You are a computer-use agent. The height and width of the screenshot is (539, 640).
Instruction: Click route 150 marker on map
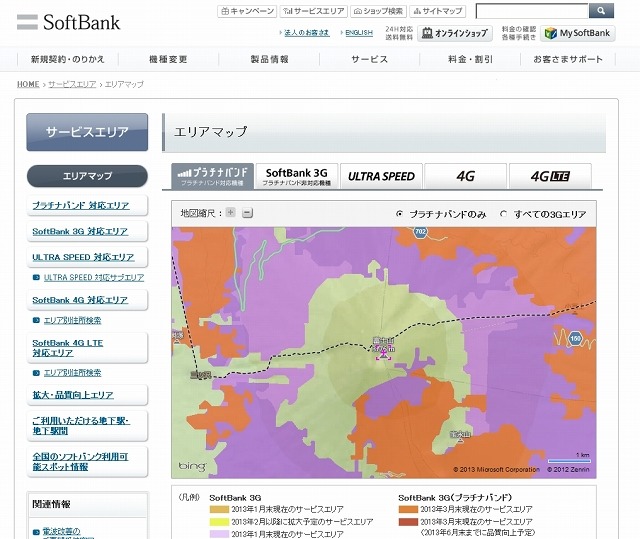(575, 338)
